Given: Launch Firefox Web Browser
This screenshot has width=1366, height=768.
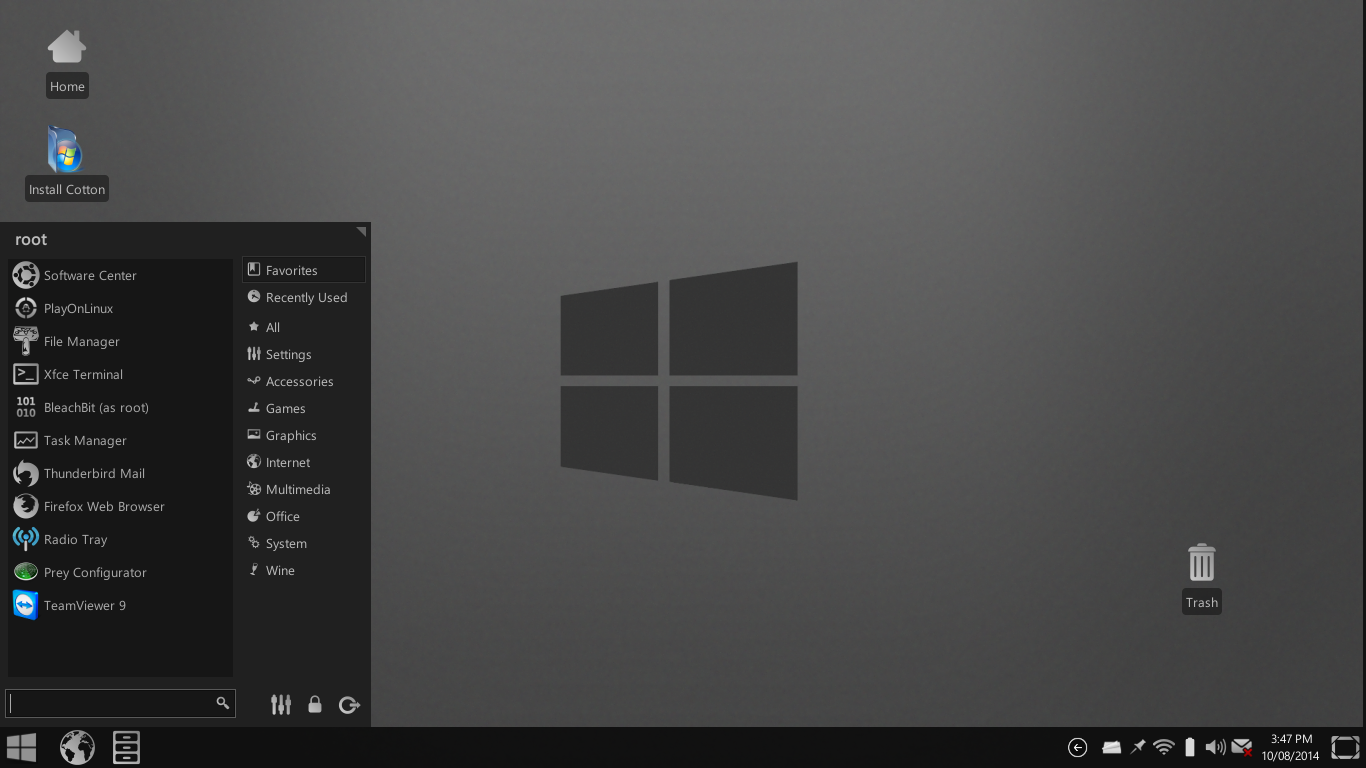Looking at the screenshot, I should (120, 506).
